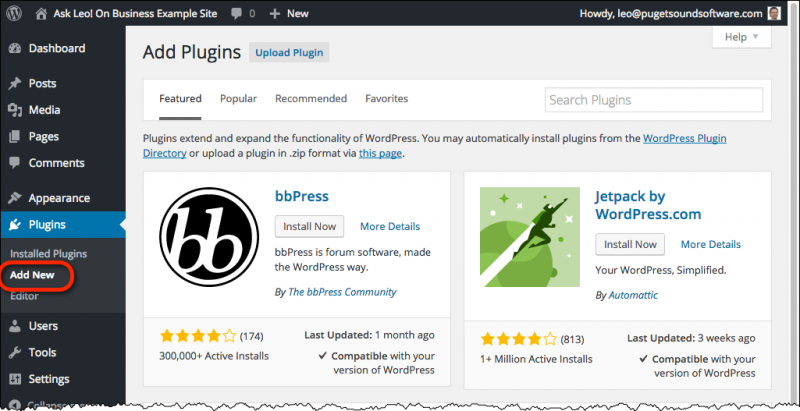Viewport: 800px width, 411px height.
Task: Click the user avatar in admin bar
Action: (774, 14)
